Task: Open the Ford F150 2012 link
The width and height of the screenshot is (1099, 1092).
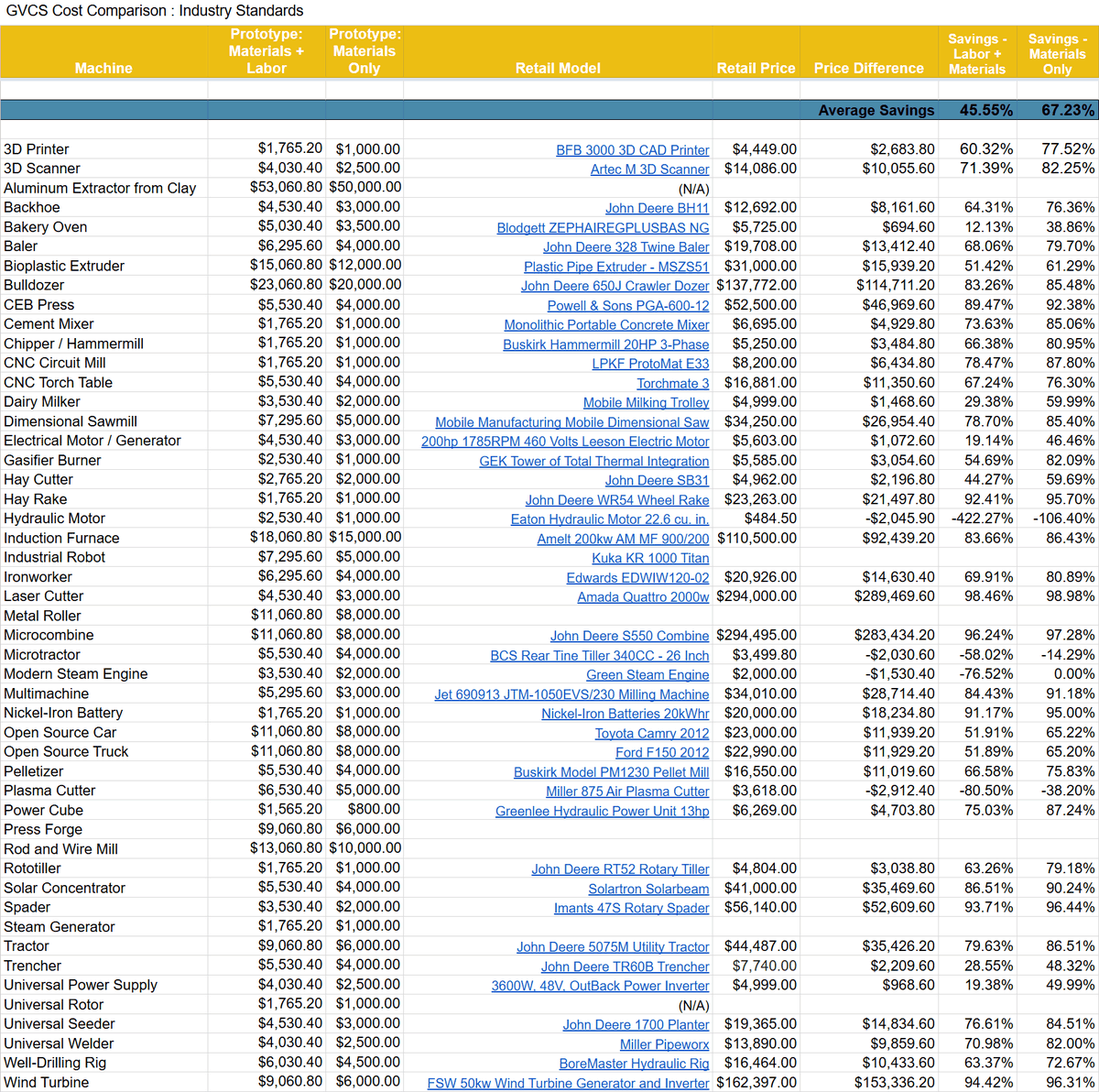Action: pos(662,752)
